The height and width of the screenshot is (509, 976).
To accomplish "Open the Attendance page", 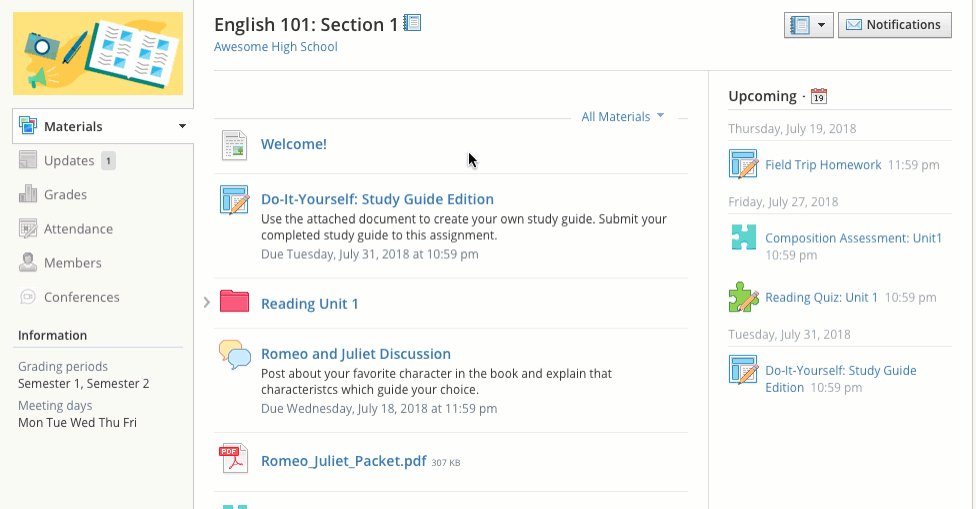I will coord(76,229).
